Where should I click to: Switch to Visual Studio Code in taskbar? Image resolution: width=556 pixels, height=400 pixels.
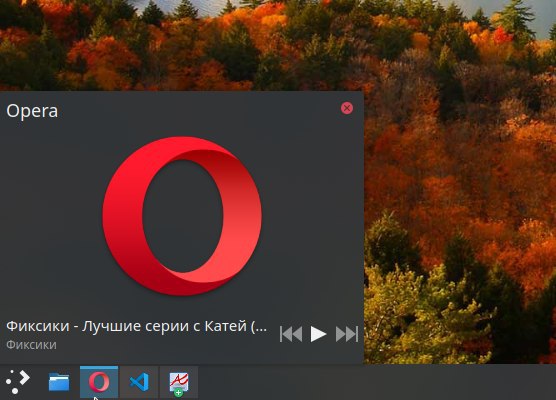(x=139, y=382)
